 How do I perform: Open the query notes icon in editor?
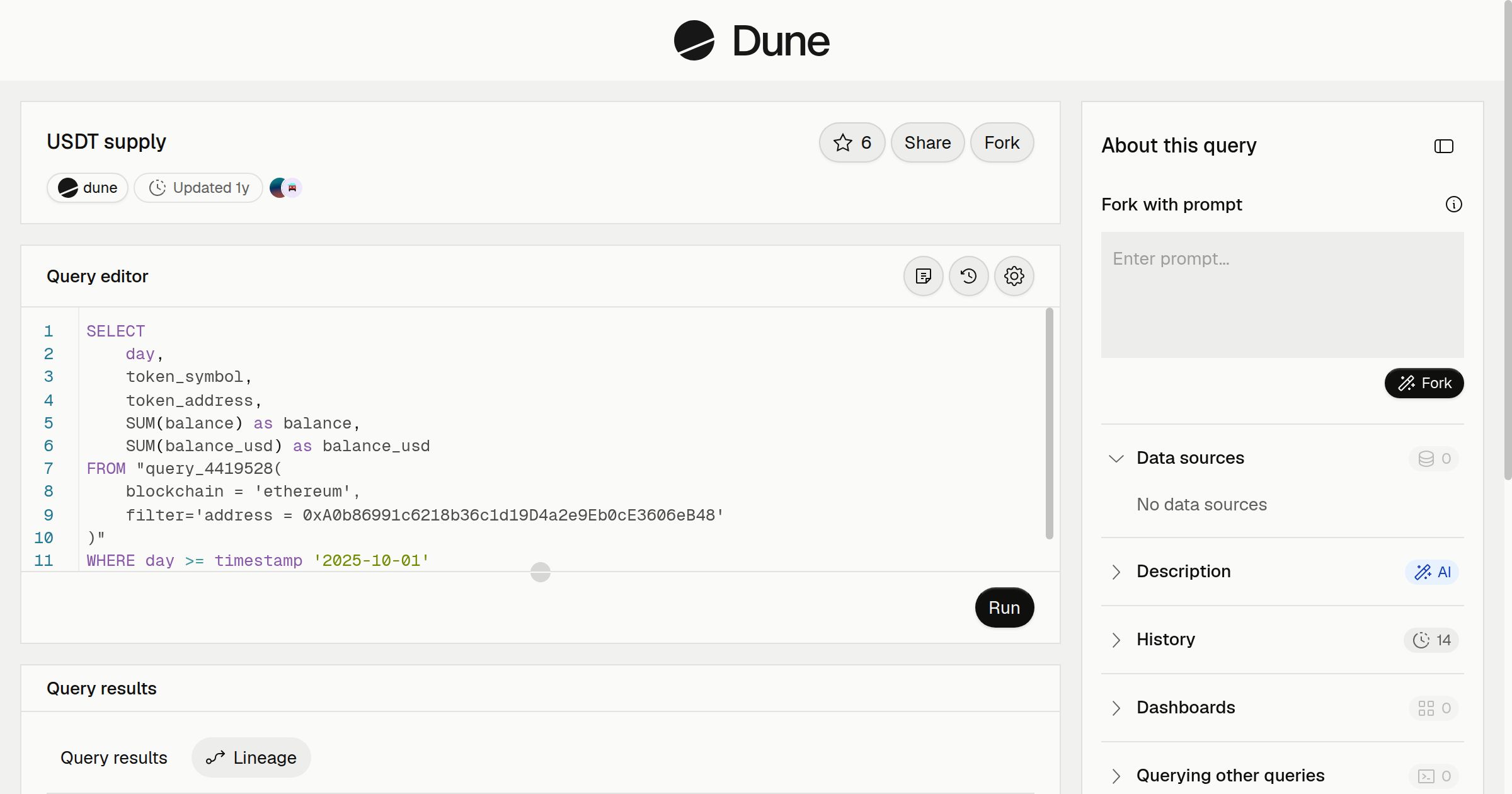pyautogui.click(x=923, y=276)
